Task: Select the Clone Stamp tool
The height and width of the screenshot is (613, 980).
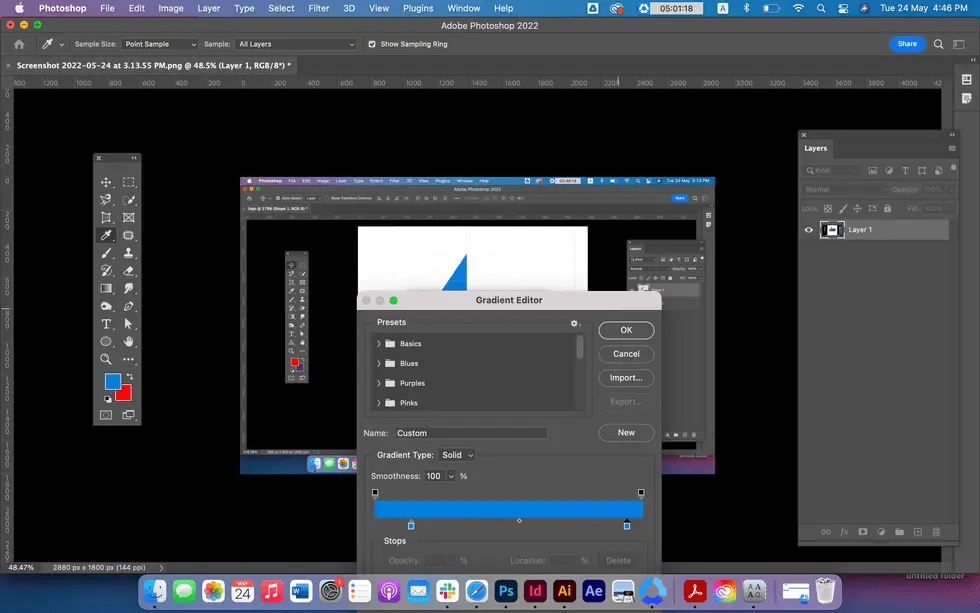Action: 129,254
